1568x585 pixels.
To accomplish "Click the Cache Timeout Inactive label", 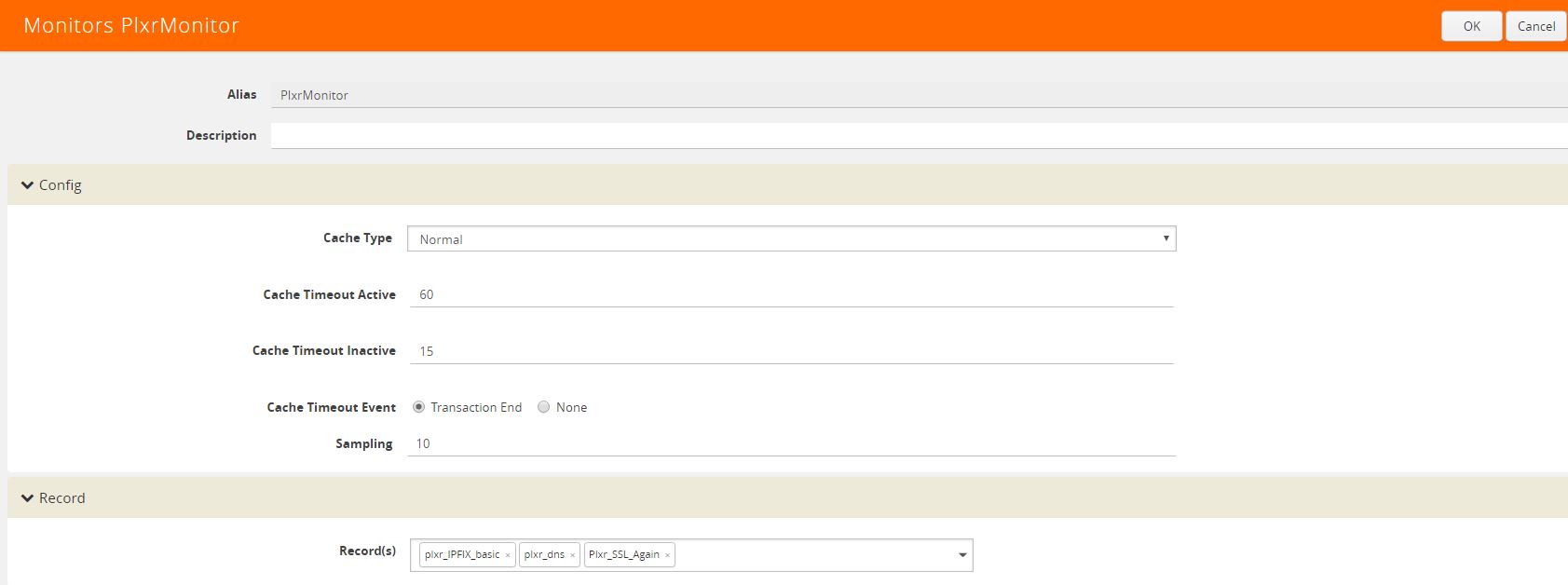I will tap(324, 350).
